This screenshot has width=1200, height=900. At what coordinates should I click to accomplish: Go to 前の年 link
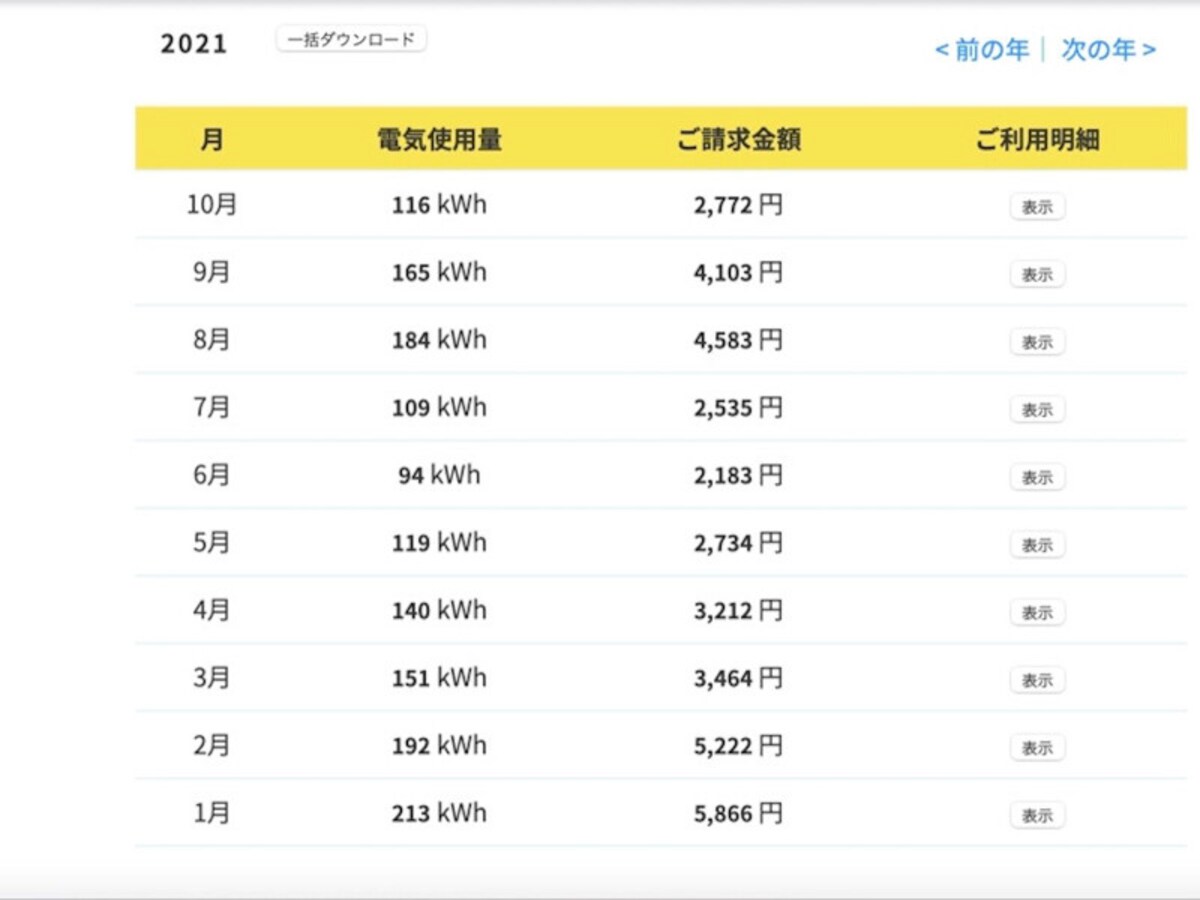[x=982, y=50]
